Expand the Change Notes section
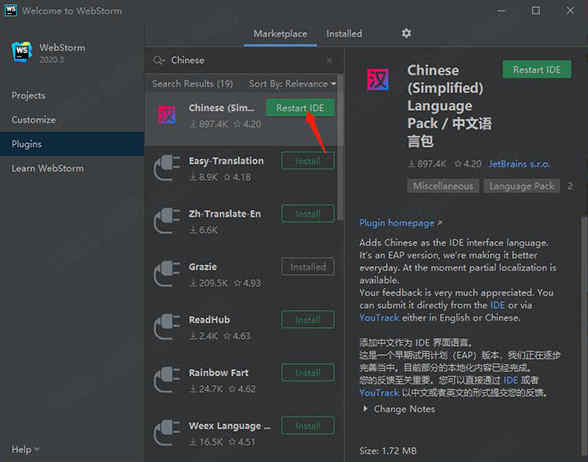588x462 pixels. [399, 409]
